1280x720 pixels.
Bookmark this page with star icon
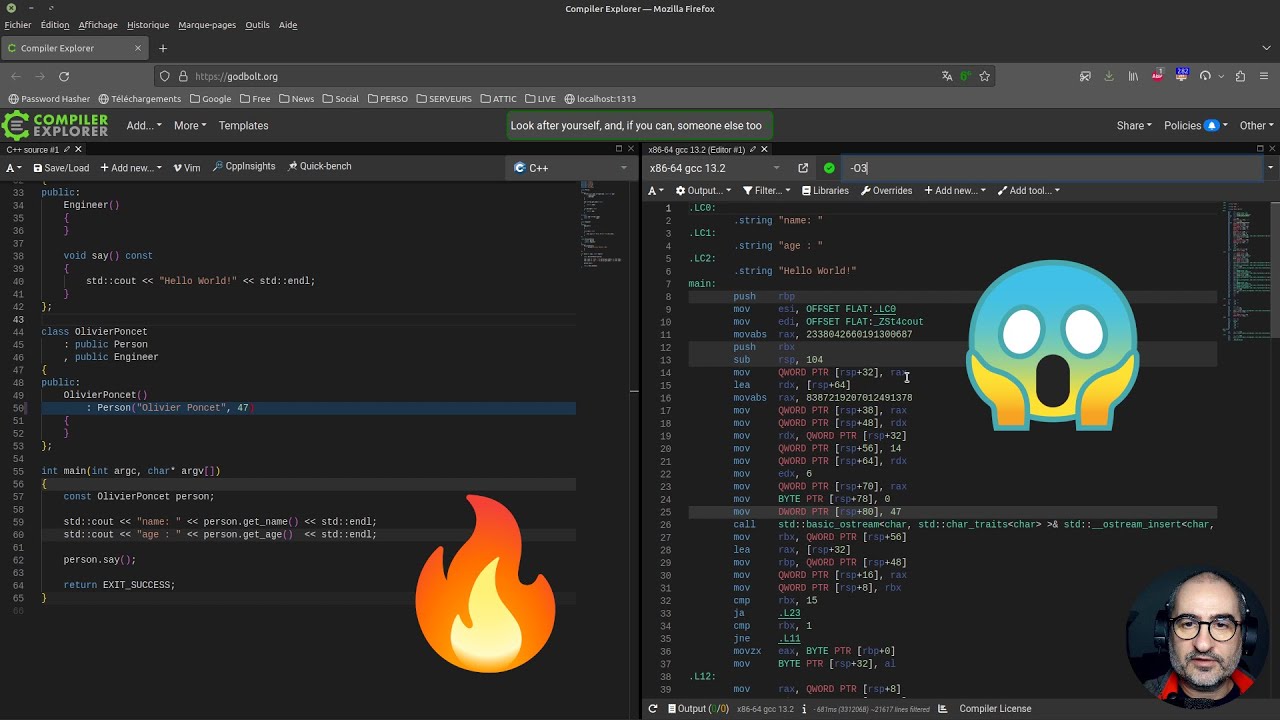985,76
